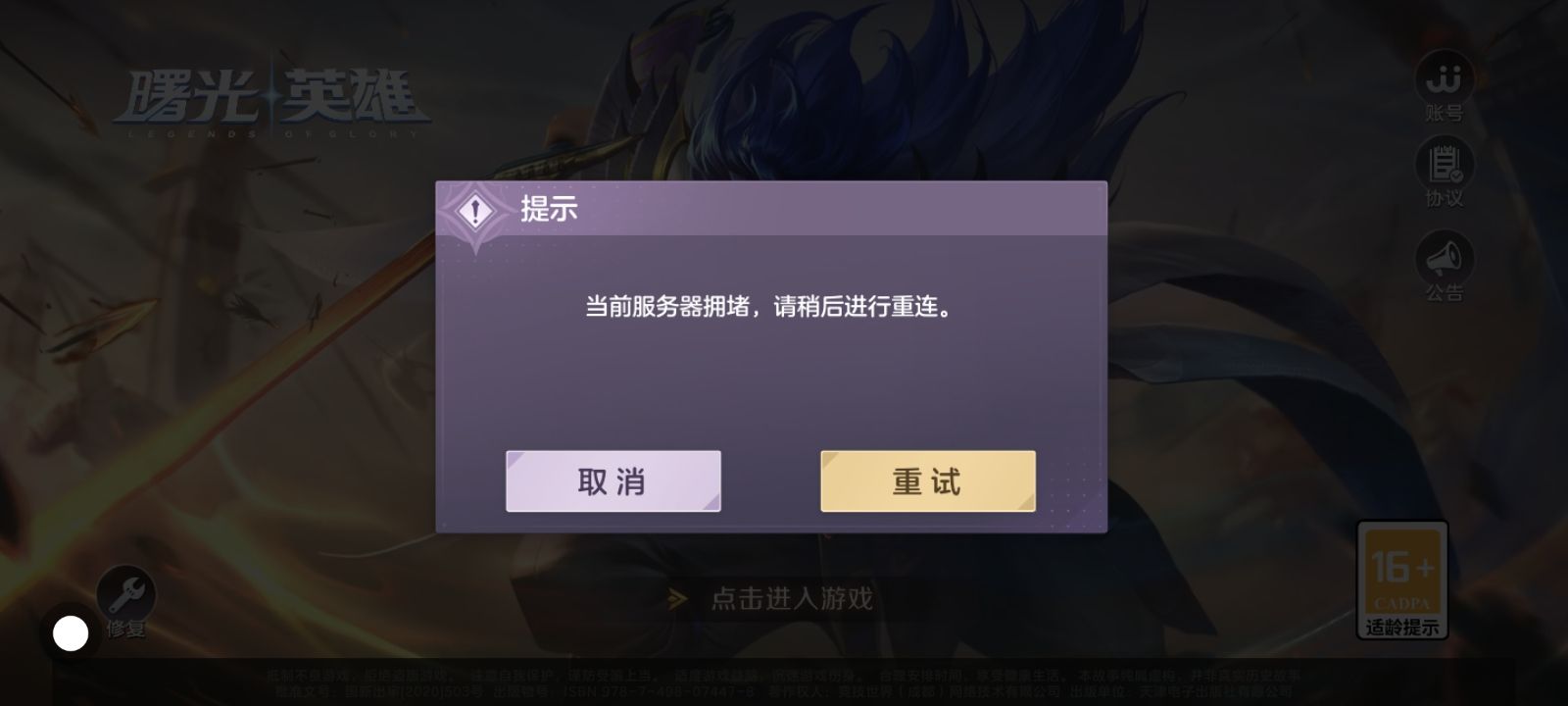
Task: Open the 公告 megaphone announcement icon
Action: 1445,258
